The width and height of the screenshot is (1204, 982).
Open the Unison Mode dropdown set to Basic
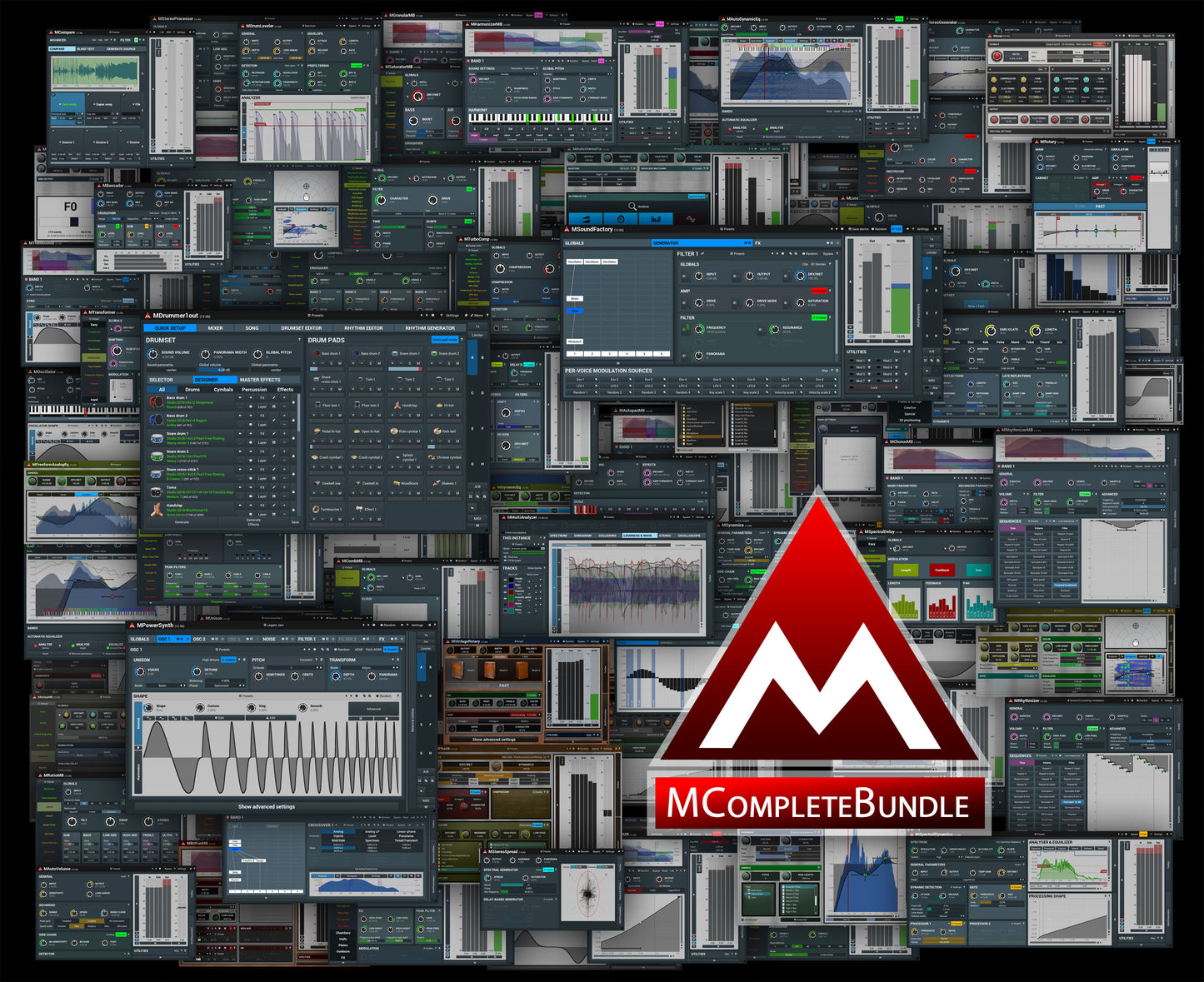coord(162,685)
